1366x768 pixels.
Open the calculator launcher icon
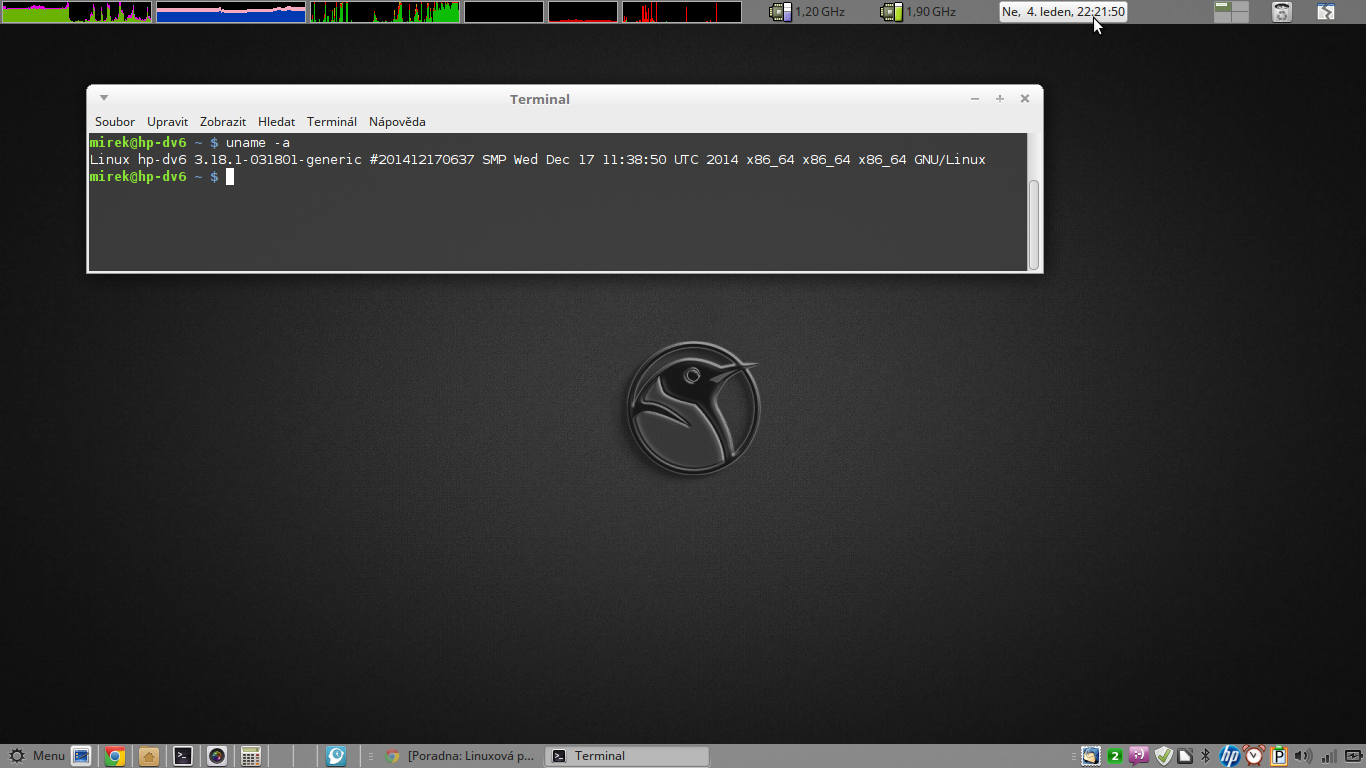coord(251,756)
